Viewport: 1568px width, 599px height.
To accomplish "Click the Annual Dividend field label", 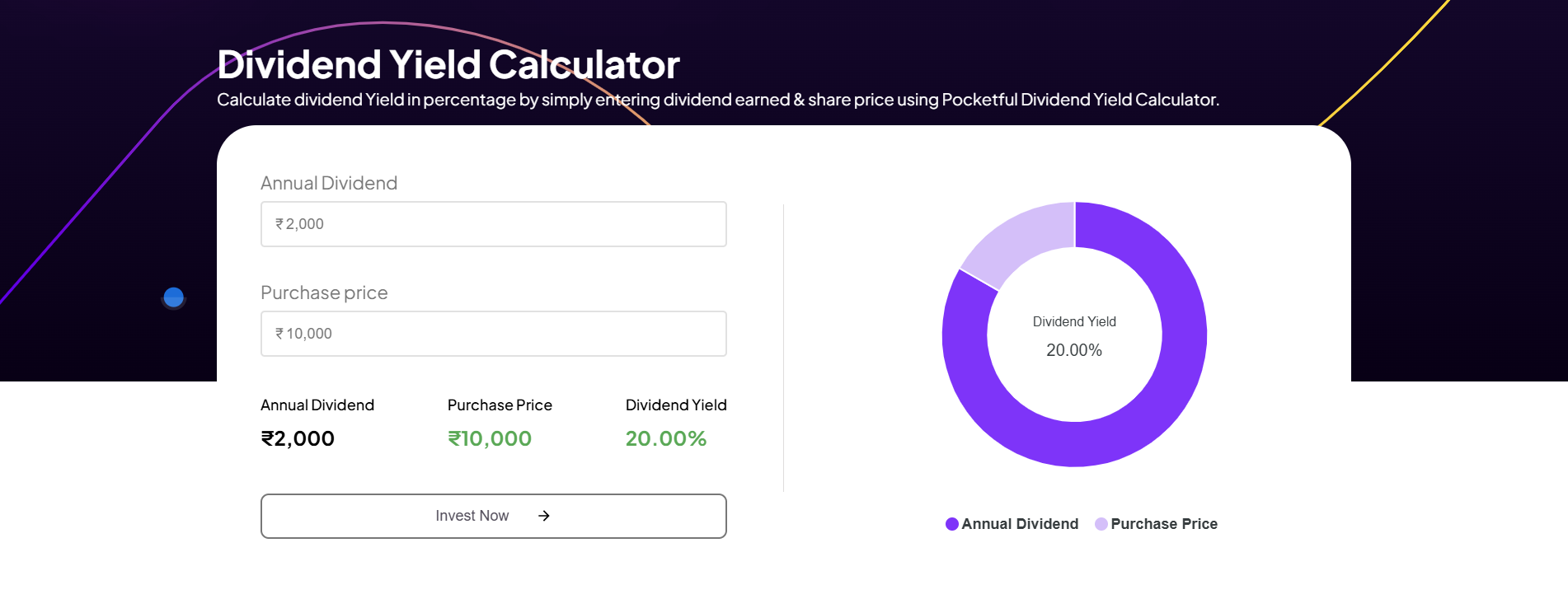I will pos(328,183).
